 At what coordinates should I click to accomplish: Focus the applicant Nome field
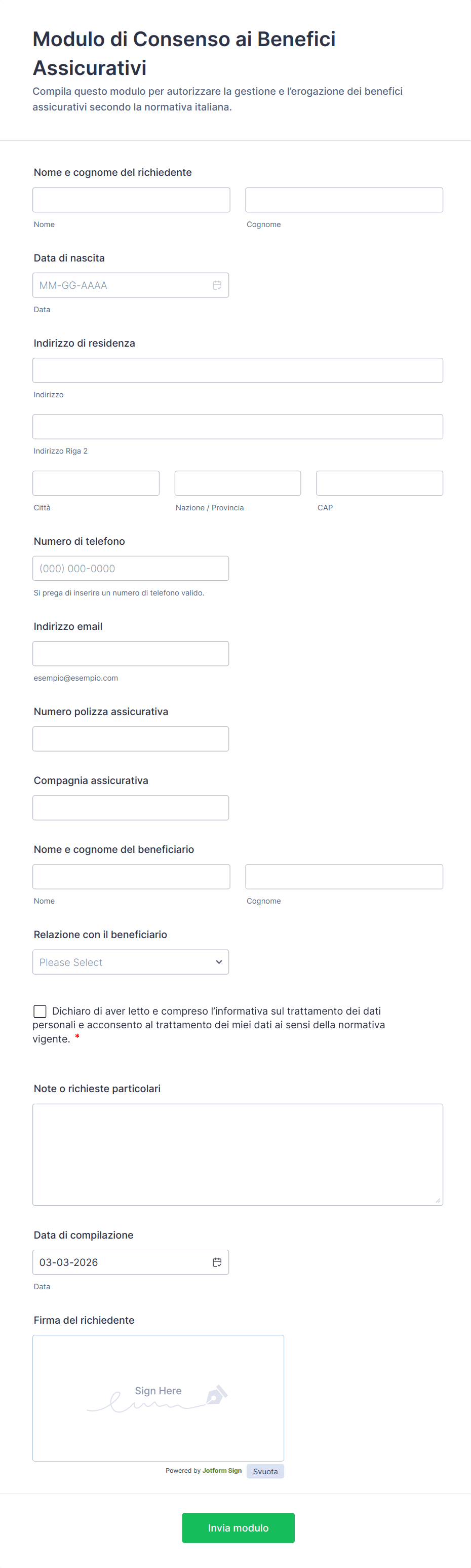(x=132, y=200)
